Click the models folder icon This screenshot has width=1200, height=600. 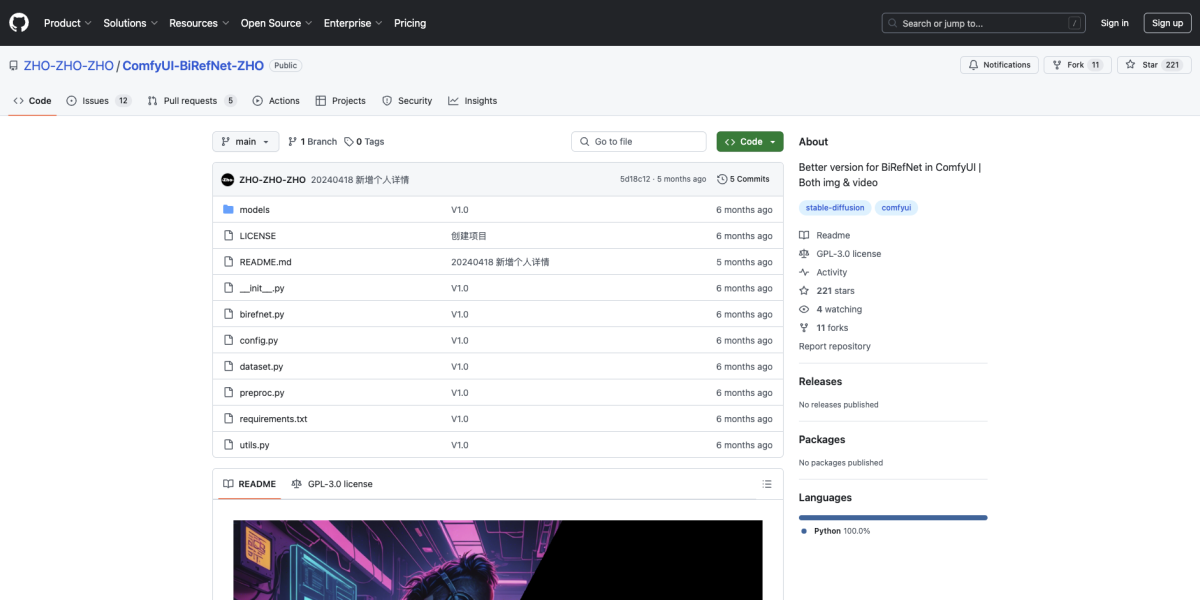tap(228, 210)
